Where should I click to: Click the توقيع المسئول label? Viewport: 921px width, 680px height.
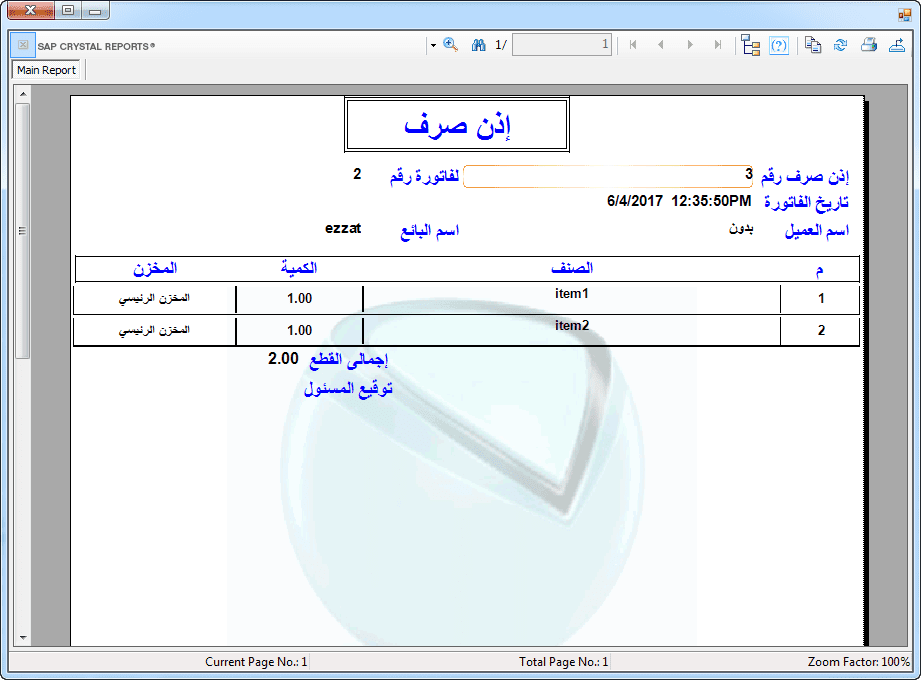coord(348,389)
